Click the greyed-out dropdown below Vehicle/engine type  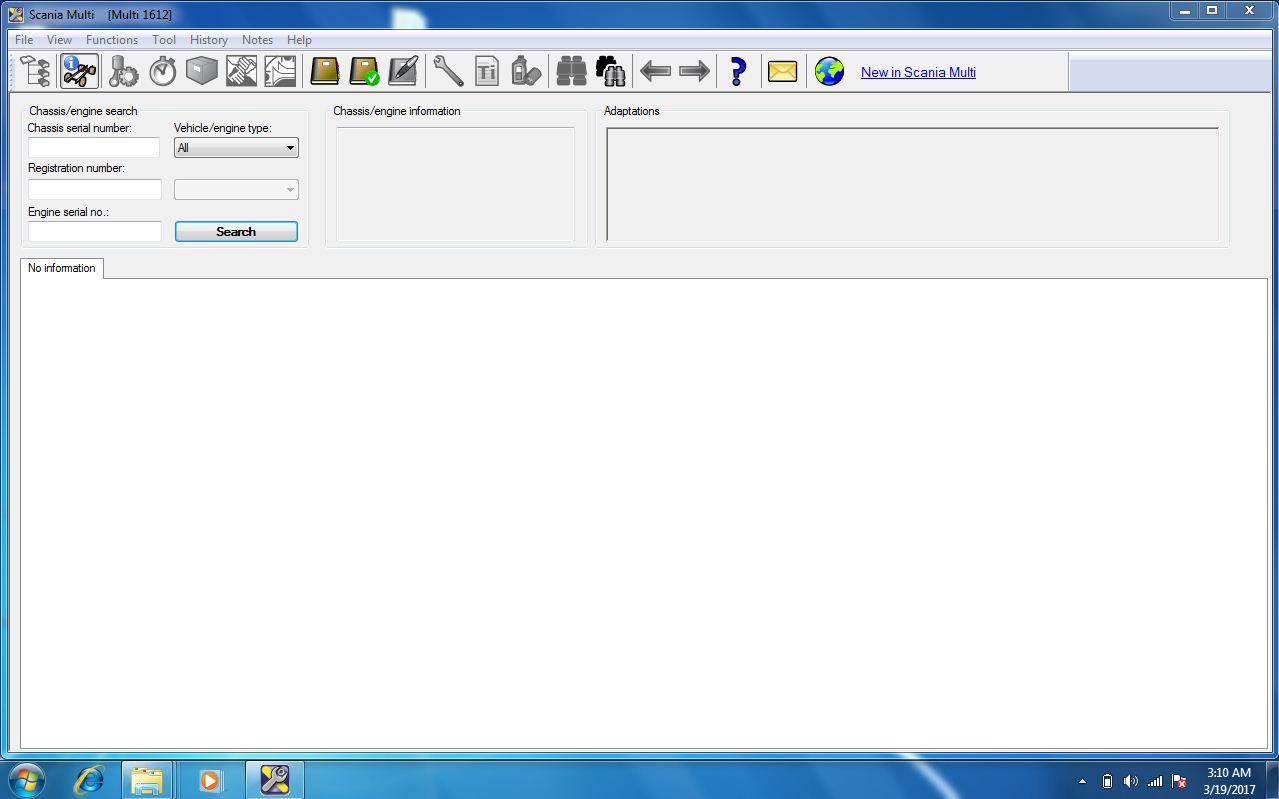(236, 189)
